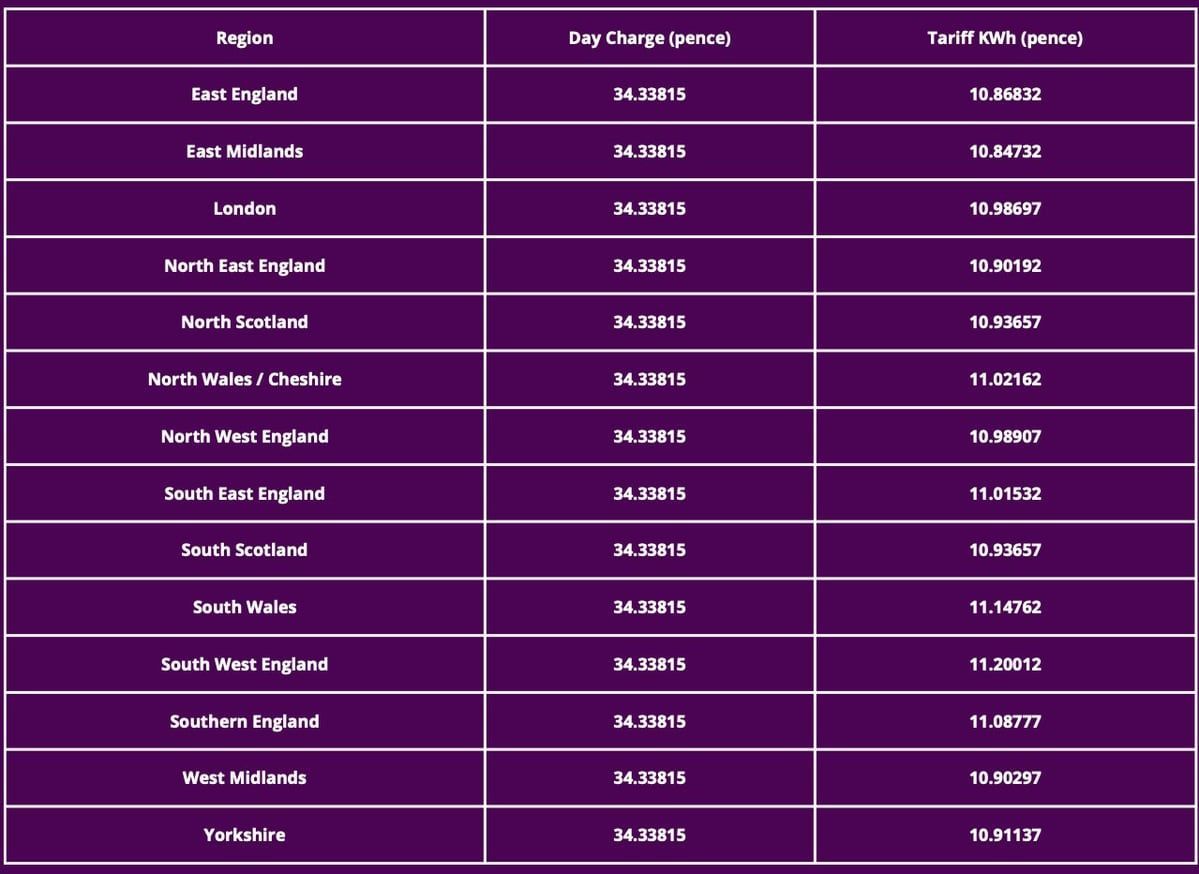
Task: Click the Day Charge (pence) column header
Action: coord(649,38)
